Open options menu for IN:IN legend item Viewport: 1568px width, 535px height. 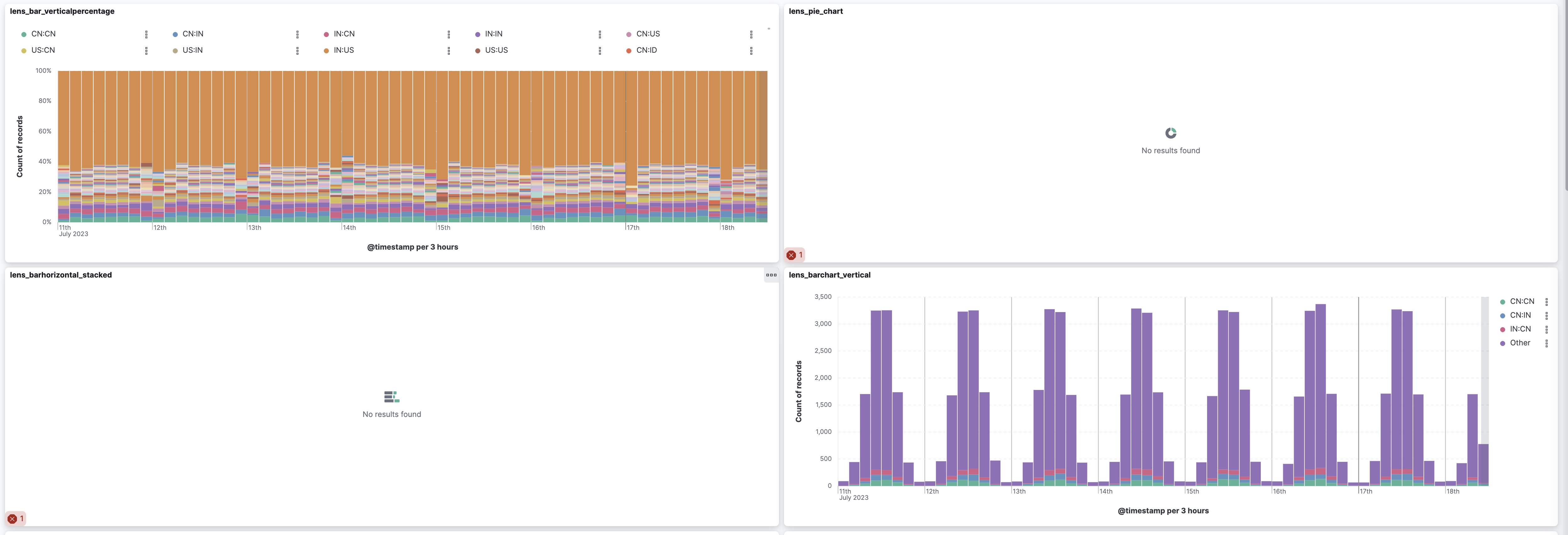(x=600, y=34)
